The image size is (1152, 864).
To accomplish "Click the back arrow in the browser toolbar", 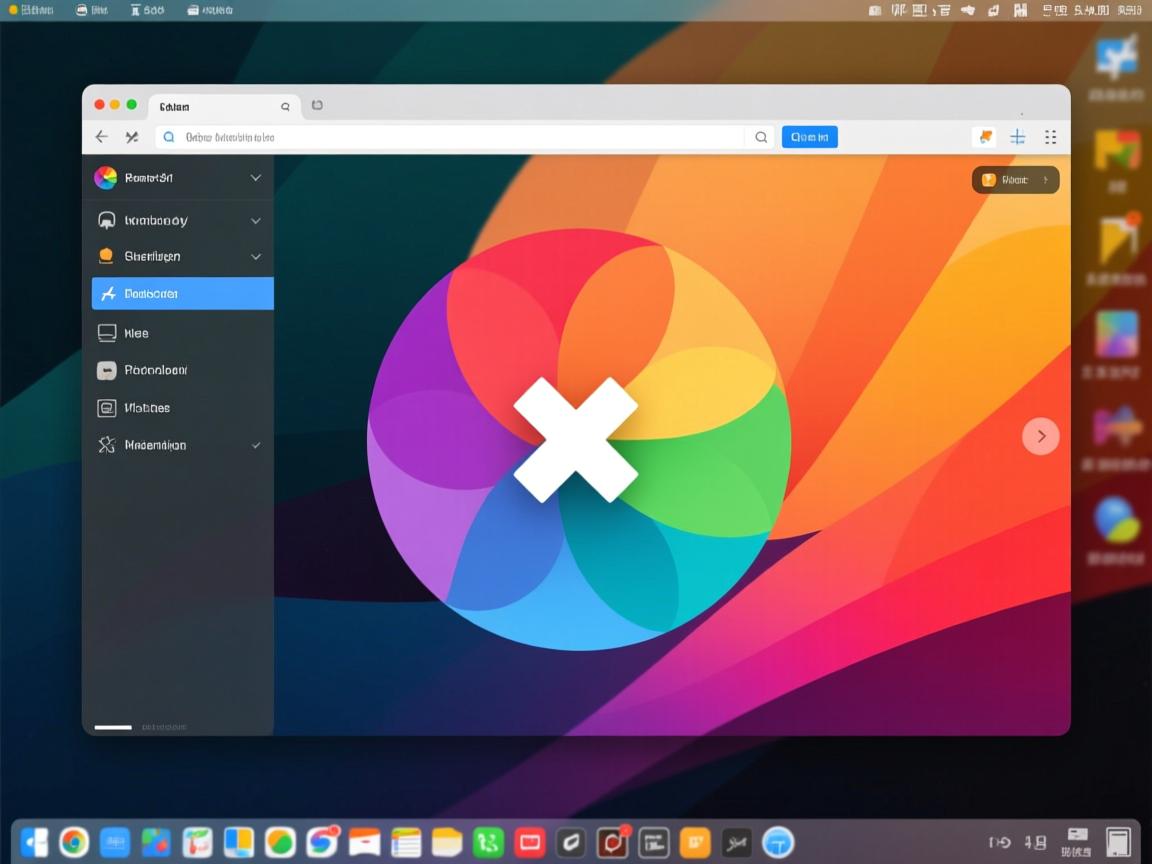I will click(x=101, y=137).
